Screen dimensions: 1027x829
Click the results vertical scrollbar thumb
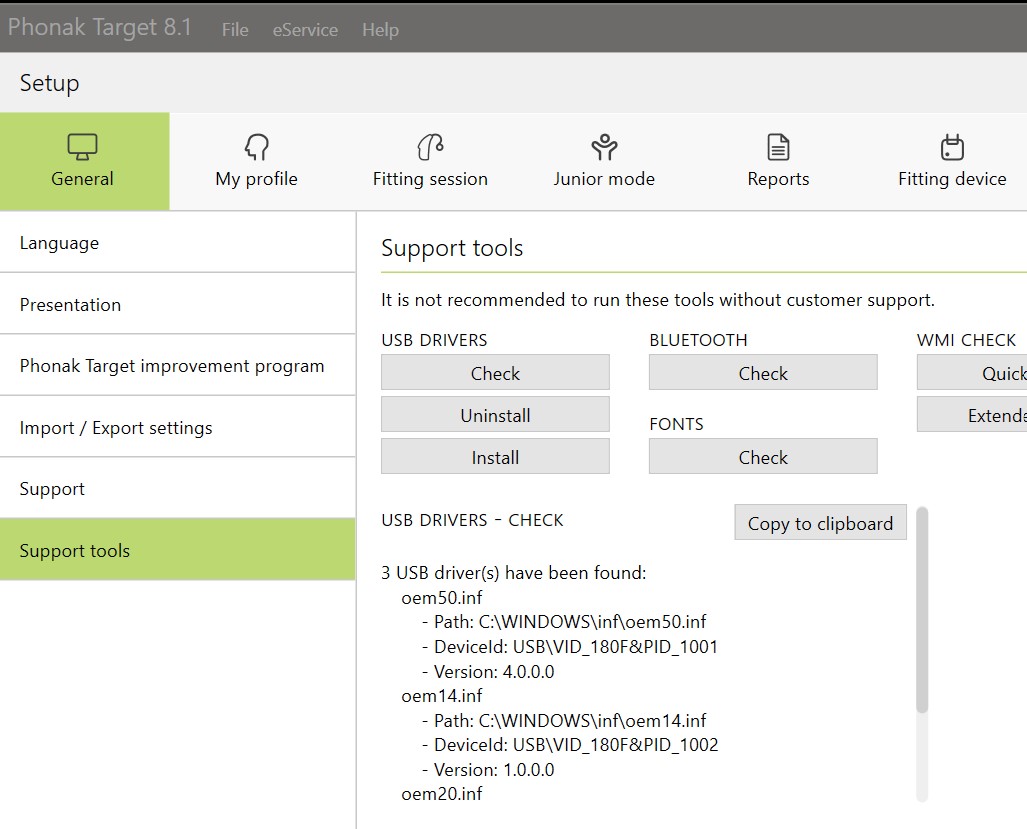pos(922,610)
